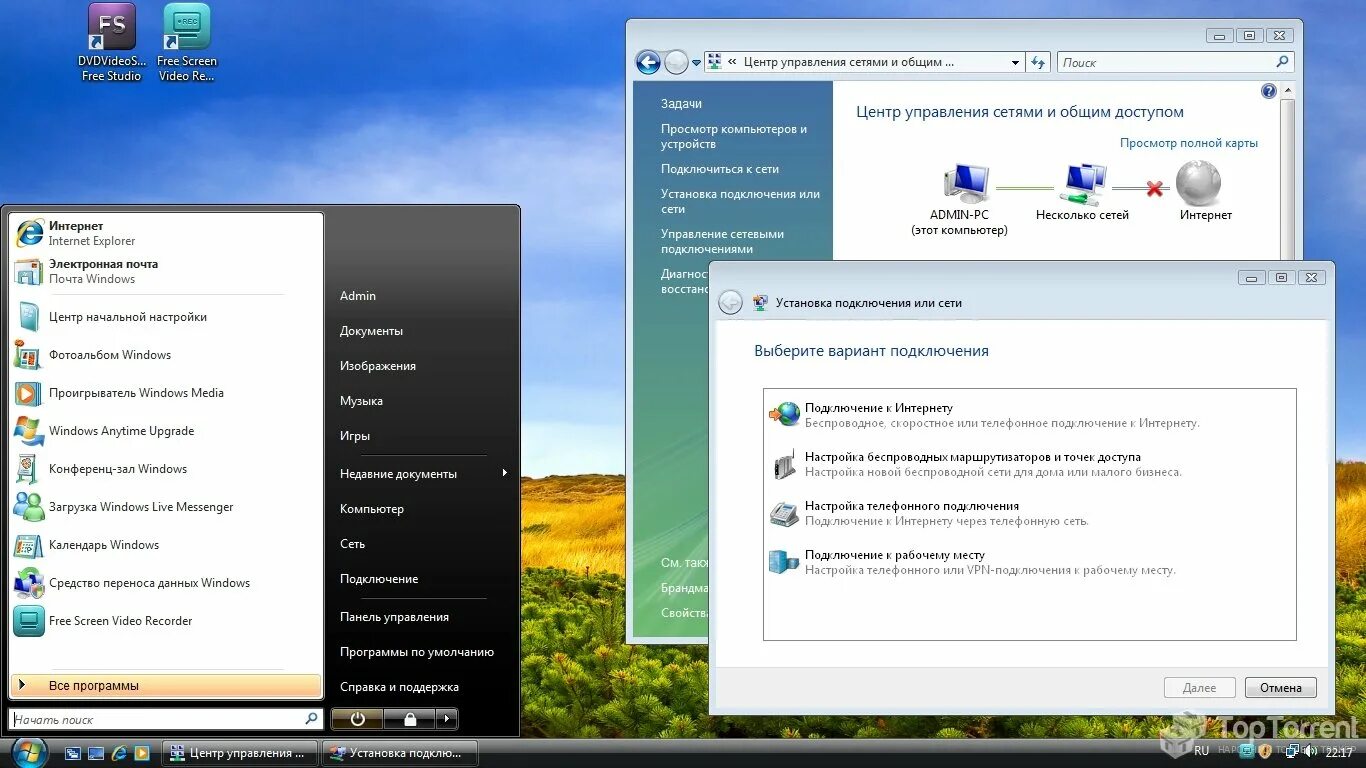This screenshot has width=1366, height=768.
Task: Open Конференц-зал Windows
Action: click(166, 469)
